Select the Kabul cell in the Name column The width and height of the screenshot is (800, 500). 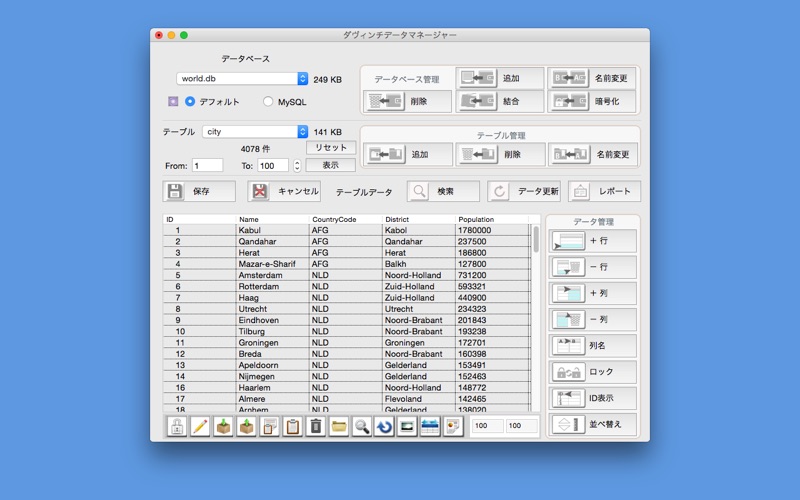(272, 230)
